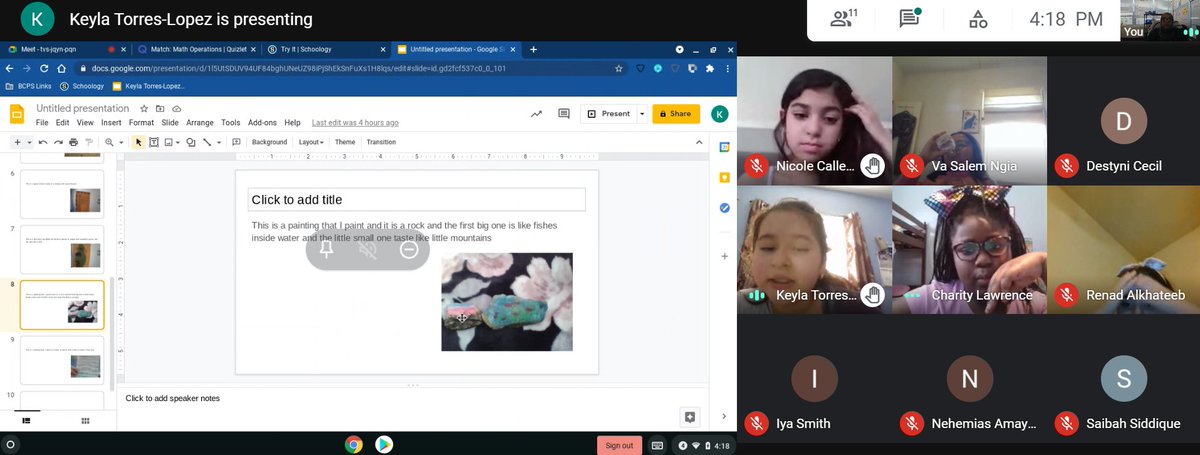Star the Untitled presentation

[144, 108]
